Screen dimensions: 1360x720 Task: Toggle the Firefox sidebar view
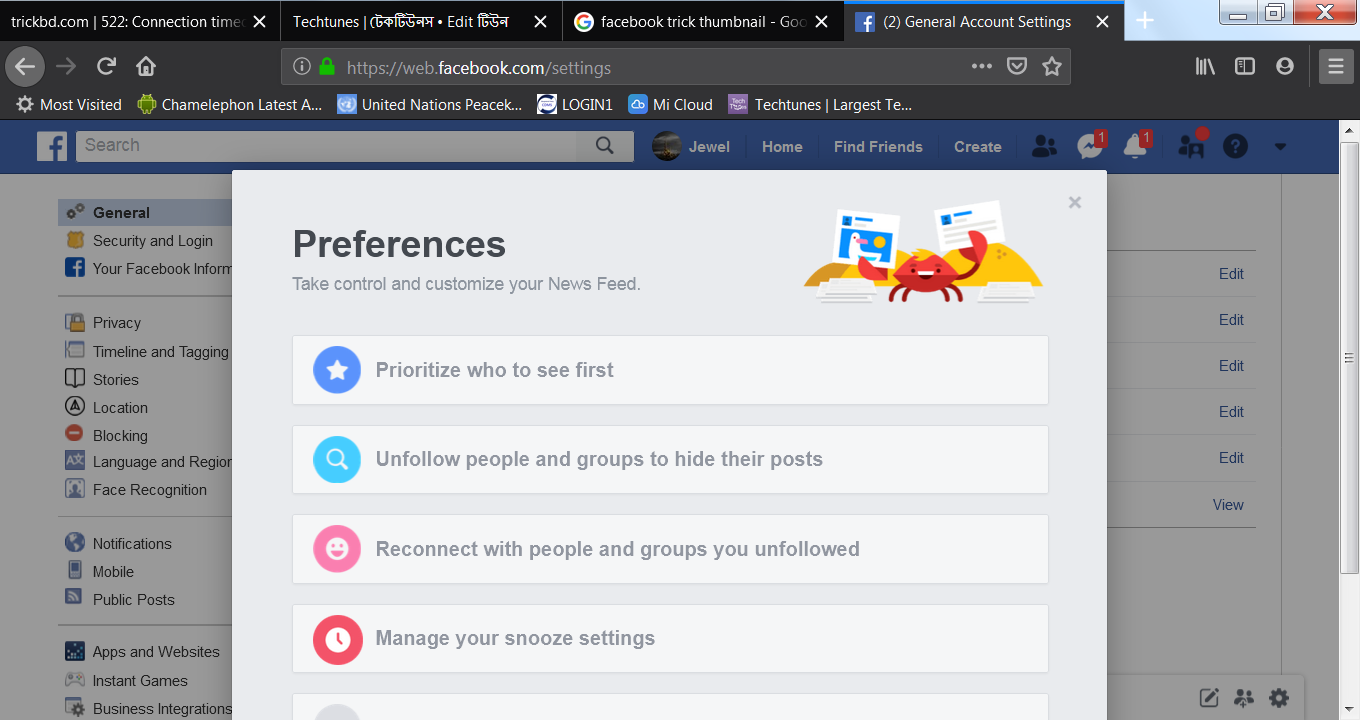click(x=1244, y=66)
